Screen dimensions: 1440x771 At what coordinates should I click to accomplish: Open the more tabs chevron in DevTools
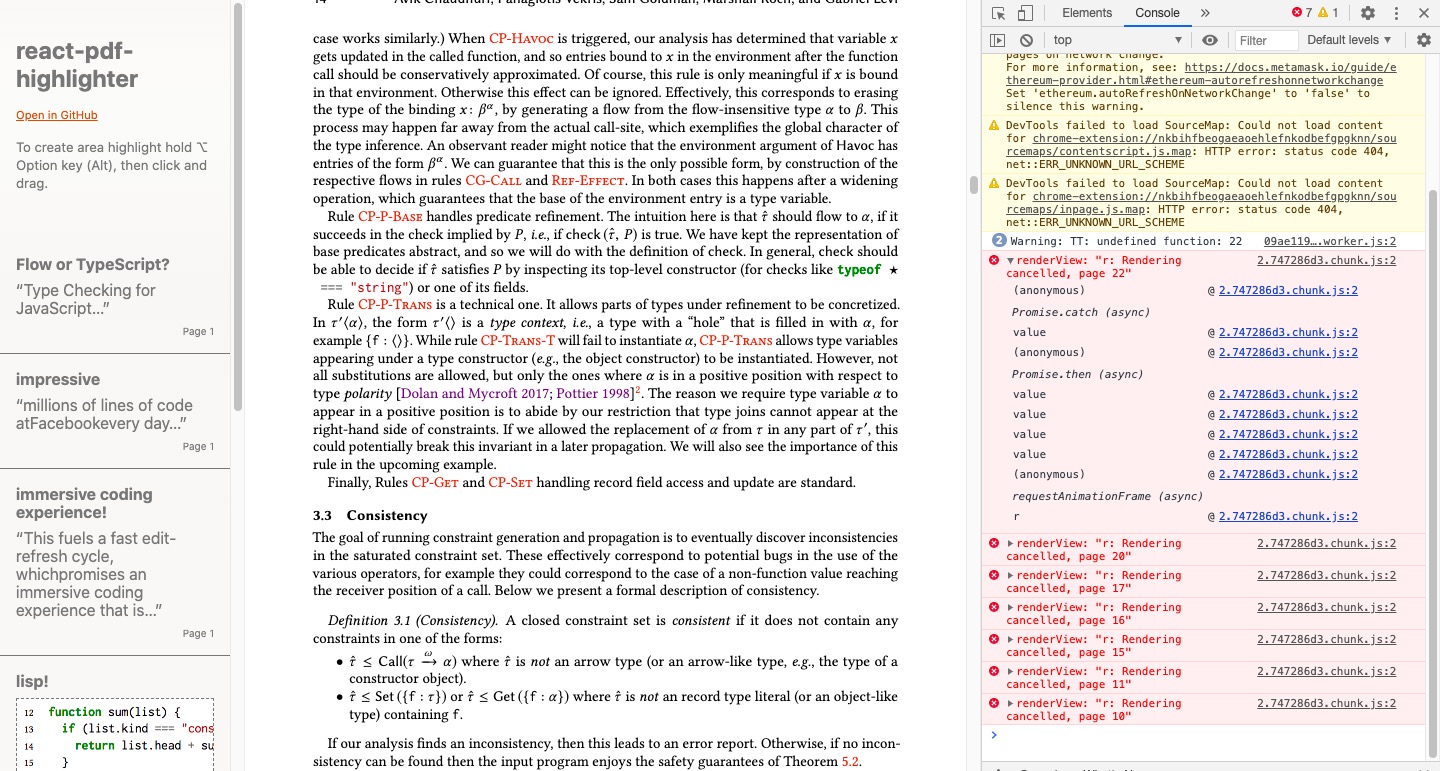[1206, 13]
